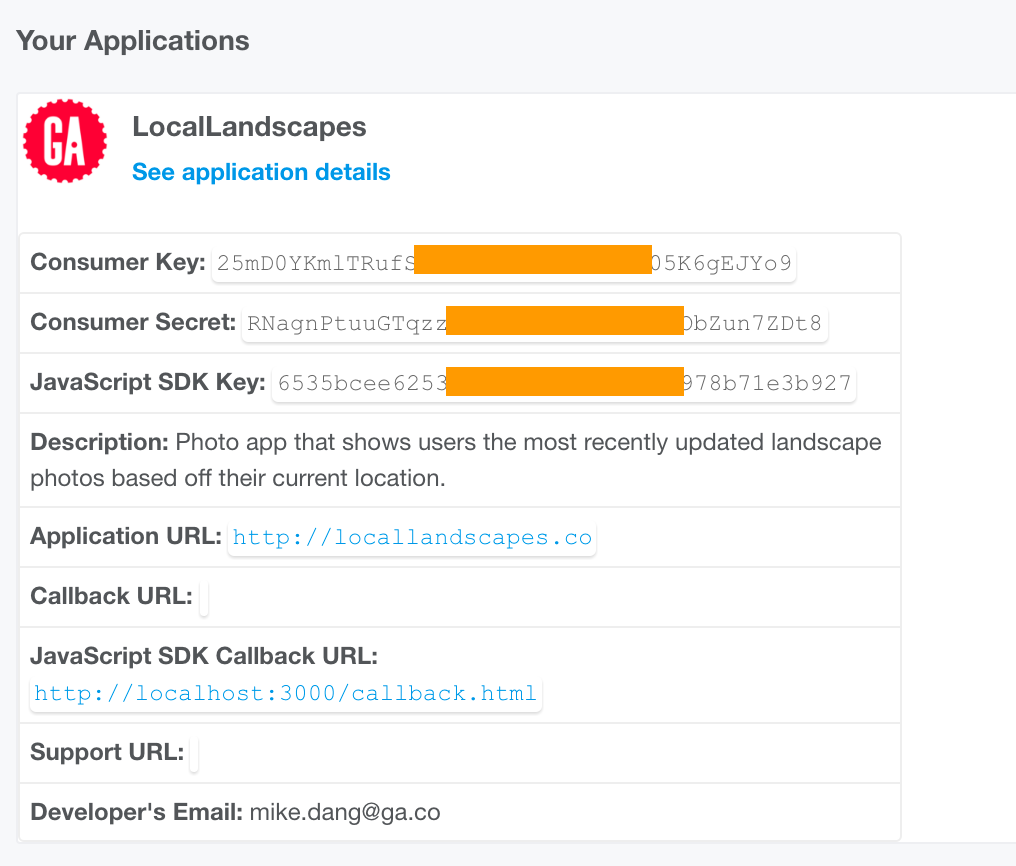Click the Description text about photo app
1016x866 pixels.
(x=456, y=460)
